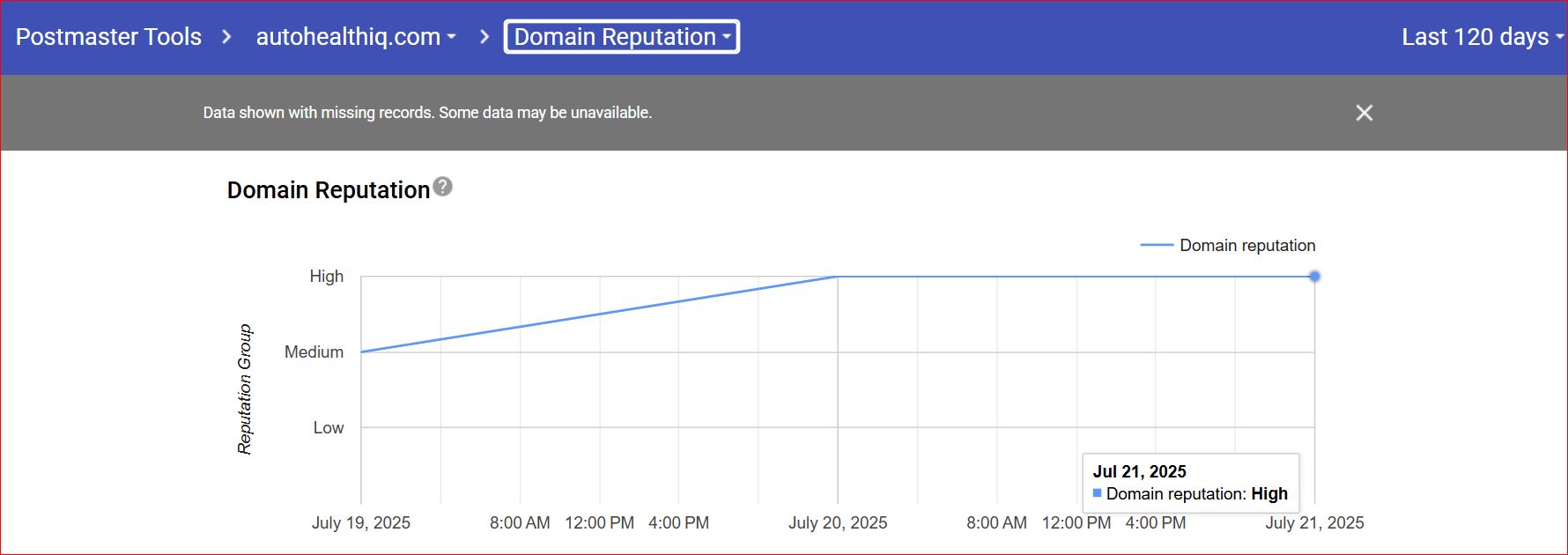1568x555 pixels.
Task: Click the blue legend line marker
Action: 1156,245
